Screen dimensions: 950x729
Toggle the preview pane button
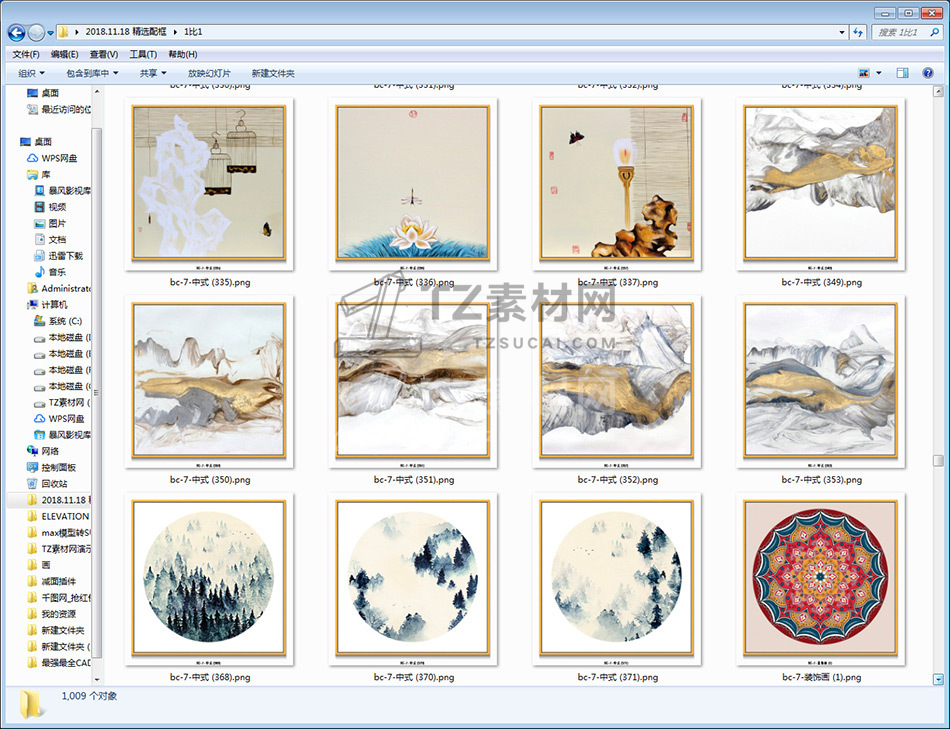pyautogui.click(x=902, y=73)
